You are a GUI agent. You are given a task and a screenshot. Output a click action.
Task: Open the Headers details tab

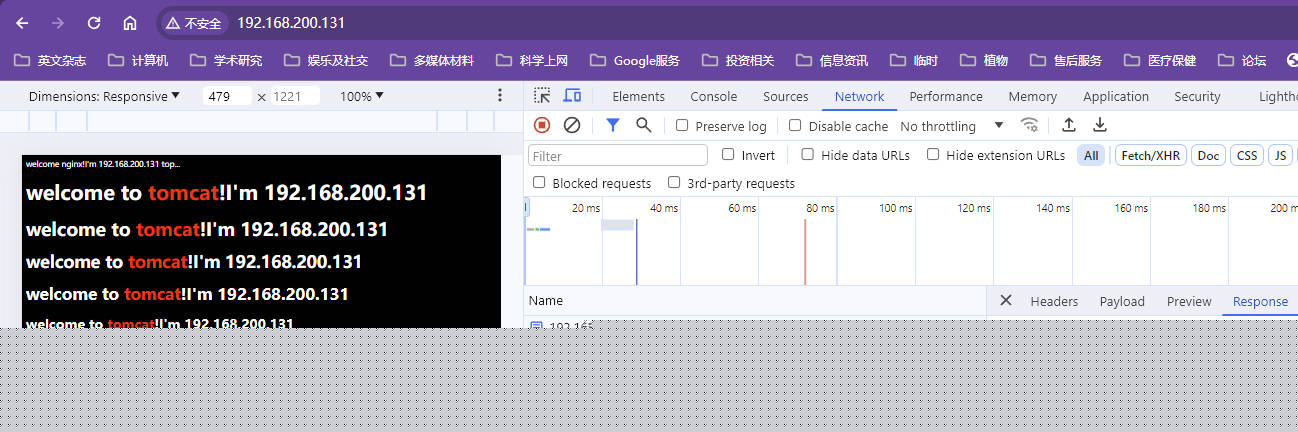coord(1054,301)
